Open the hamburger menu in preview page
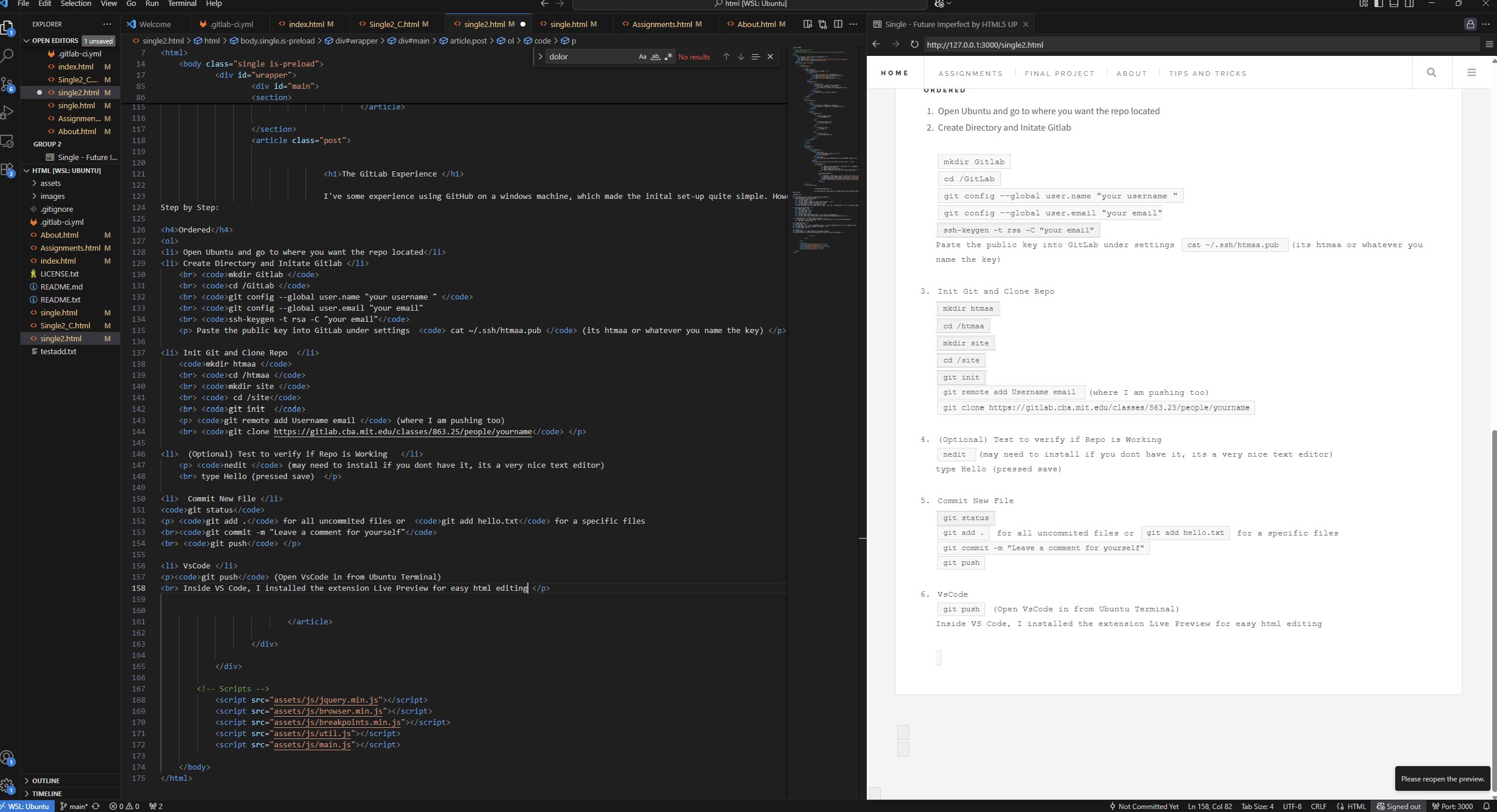The width and height of the screenshot is (1497, 812). coord(1471,72)
